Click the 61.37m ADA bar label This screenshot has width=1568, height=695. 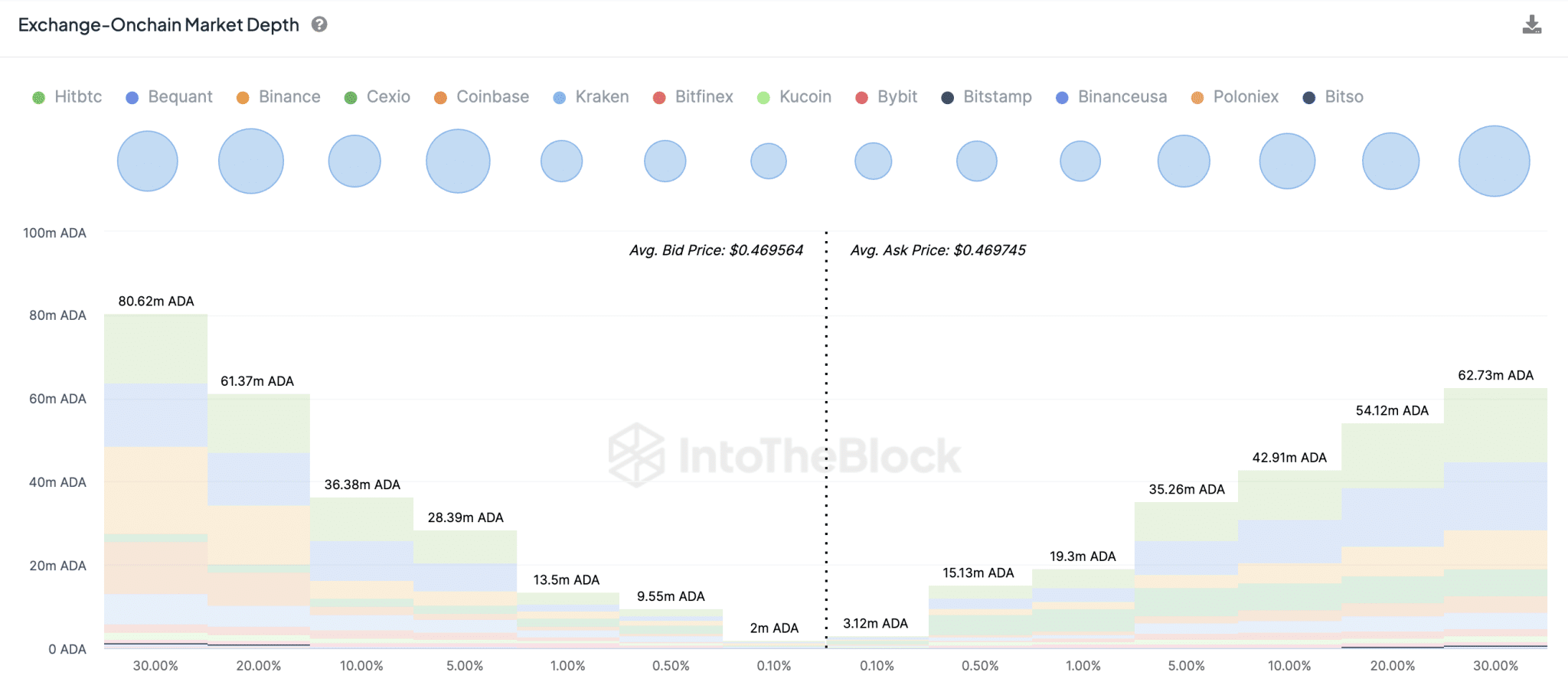point(257,381)
